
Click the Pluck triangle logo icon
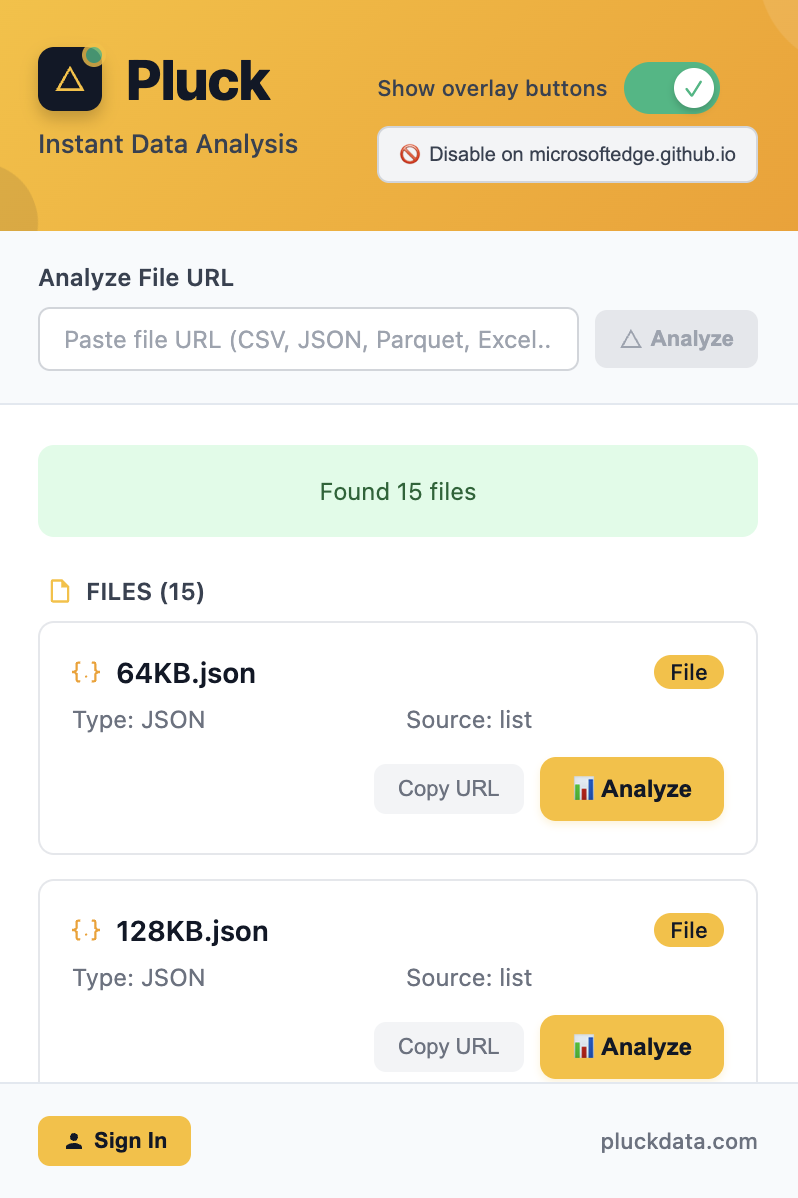click(70, 79)
